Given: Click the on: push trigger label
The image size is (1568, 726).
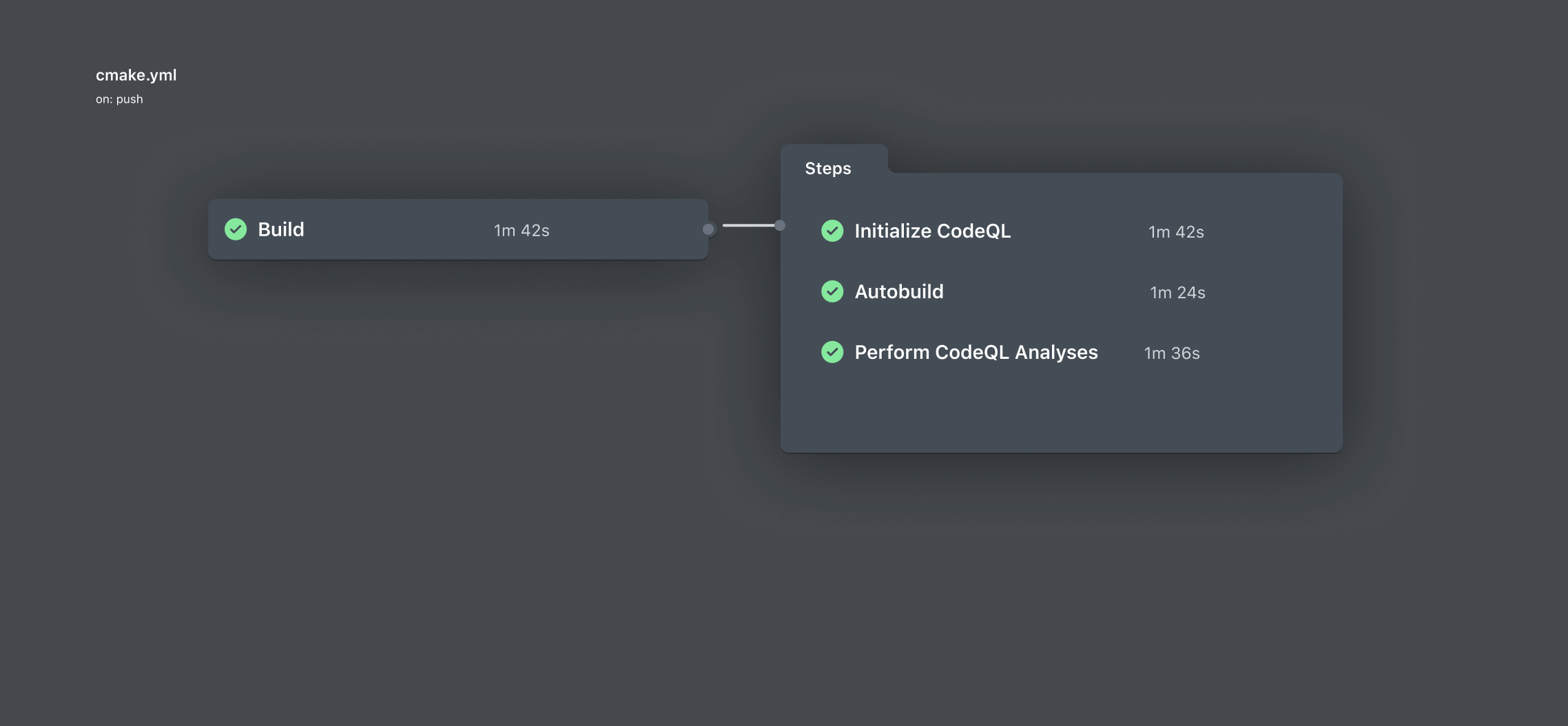Looking at the screenshot, I should 119,98.
